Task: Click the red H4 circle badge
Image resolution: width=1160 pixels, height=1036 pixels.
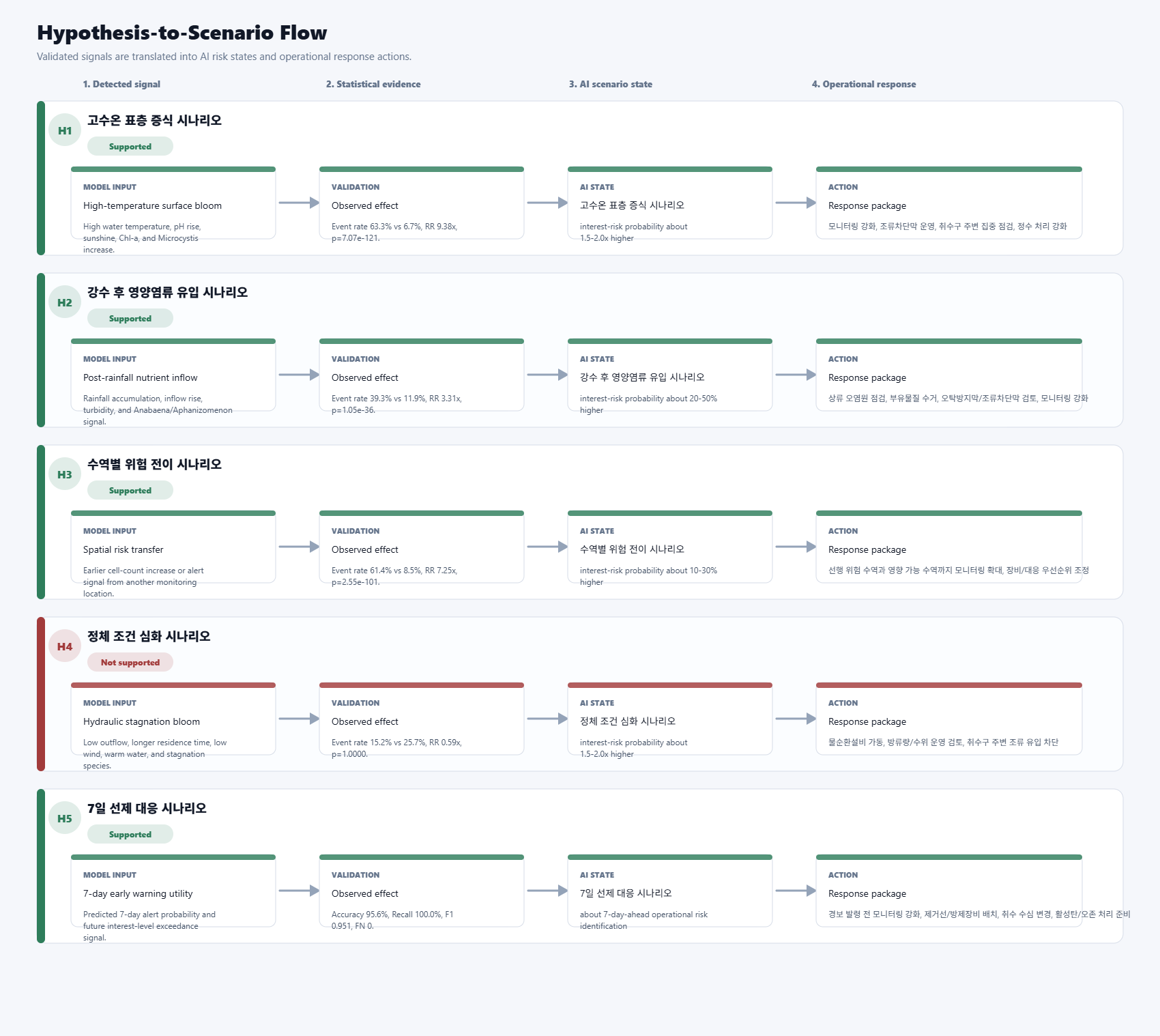Action: 65,646
